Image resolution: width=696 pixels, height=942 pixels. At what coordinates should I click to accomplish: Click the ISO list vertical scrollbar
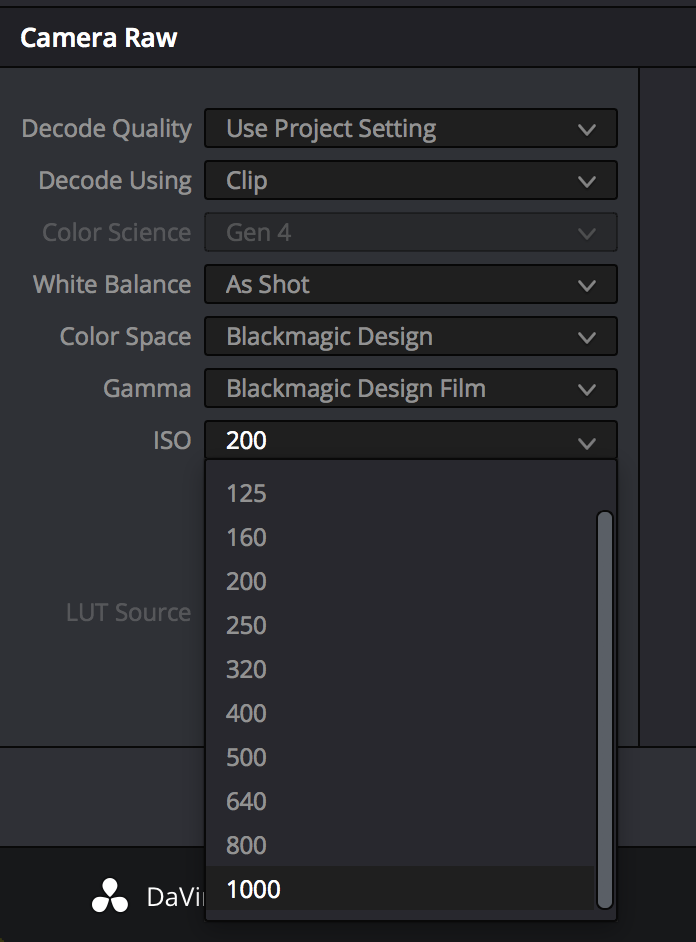604,708
